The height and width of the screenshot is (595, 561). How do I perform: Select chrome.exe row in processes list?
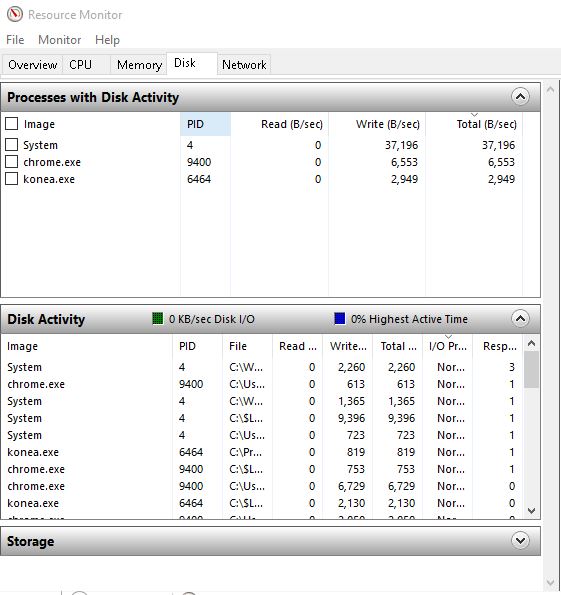[262, 162]
